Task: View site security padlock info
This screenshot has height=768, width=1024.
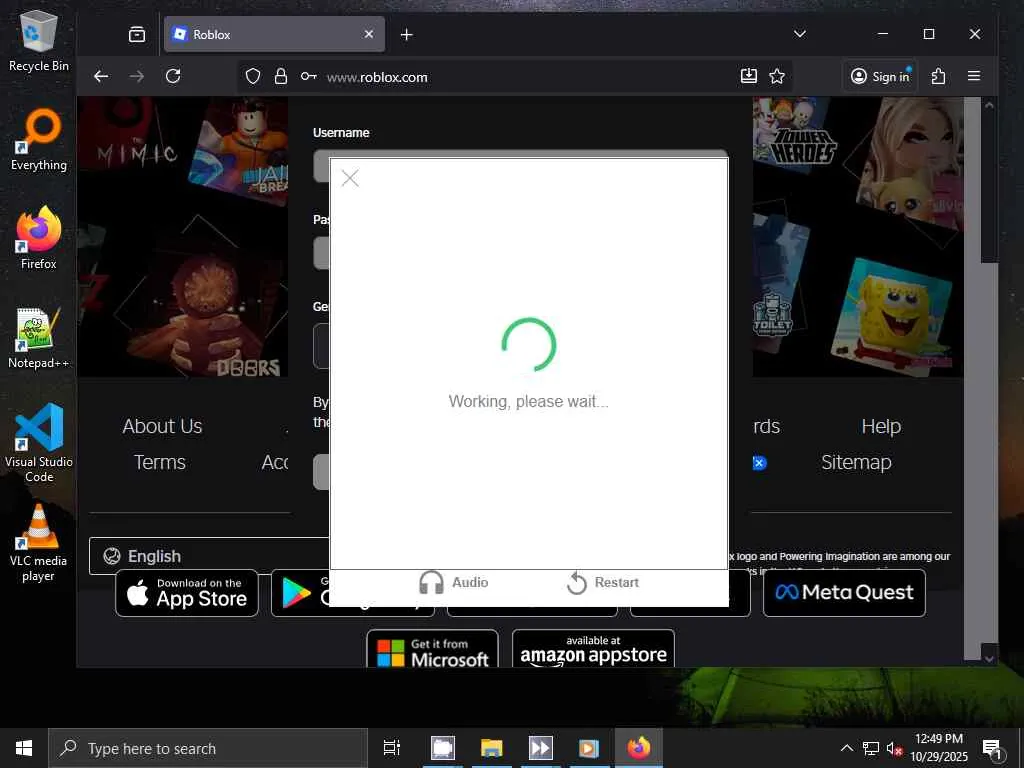Action: (x=281, y=76)
